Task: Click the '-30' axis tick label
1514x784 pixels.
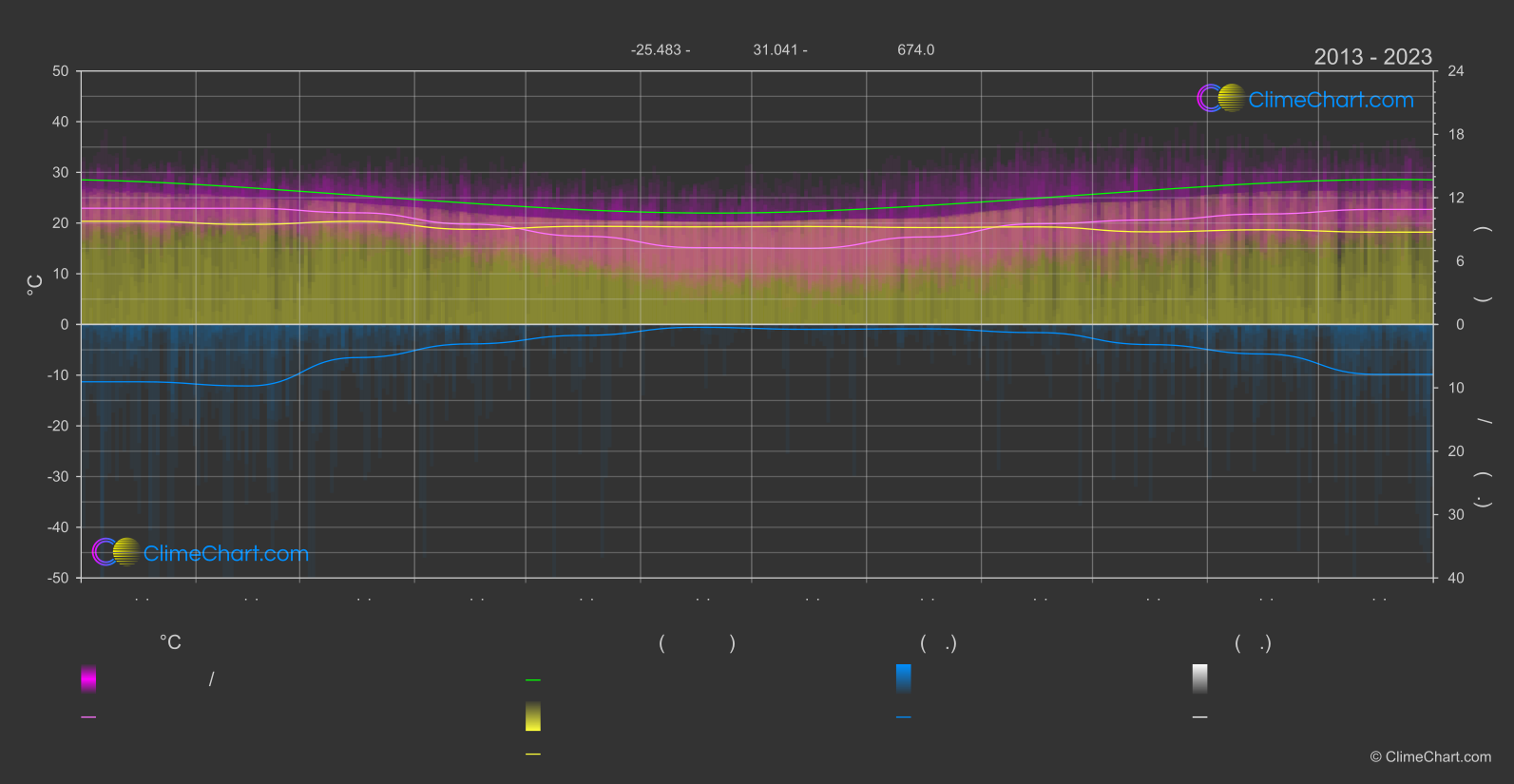Action: point(59,476)
